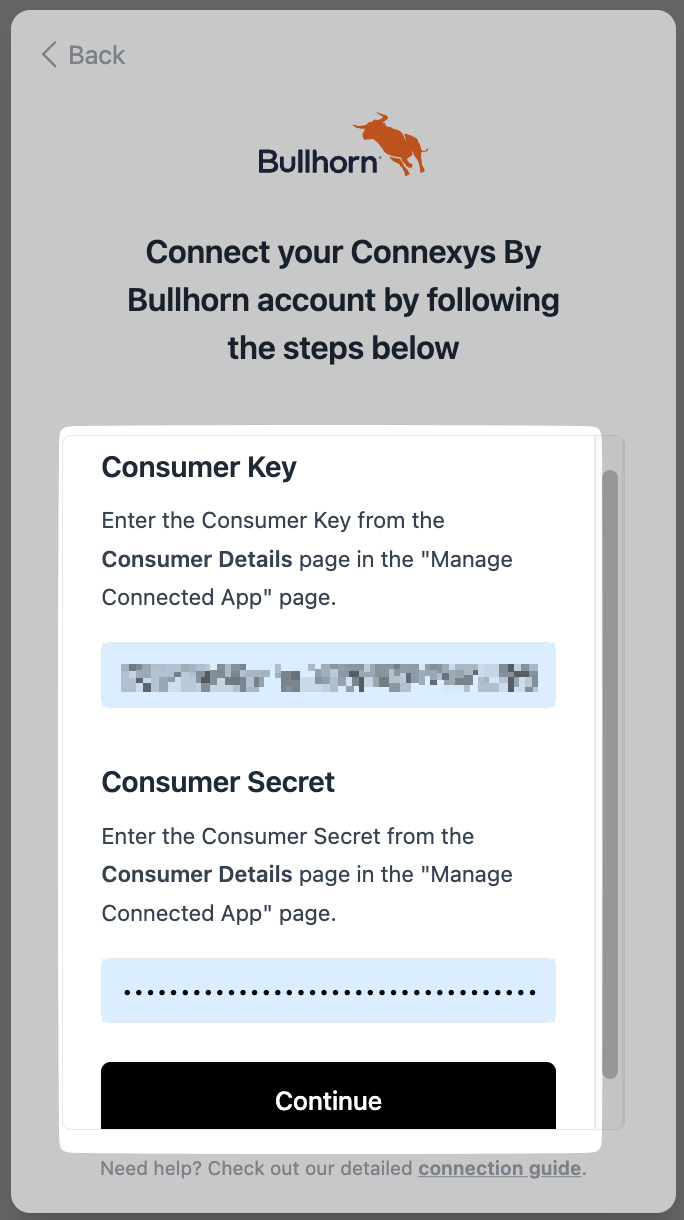Click the masked dots in Consumer Secret
Viewport: 684px width, 1220px height.
(x=329, y=993)
